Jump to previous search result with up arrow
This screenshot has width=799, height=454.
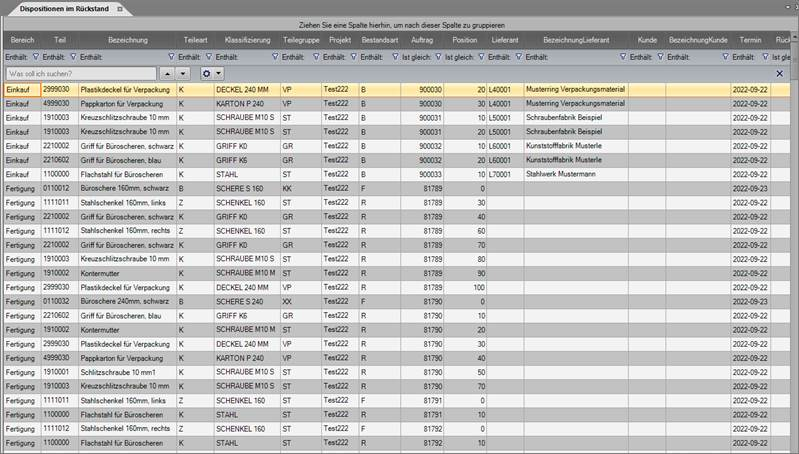(x=167, y=74)
